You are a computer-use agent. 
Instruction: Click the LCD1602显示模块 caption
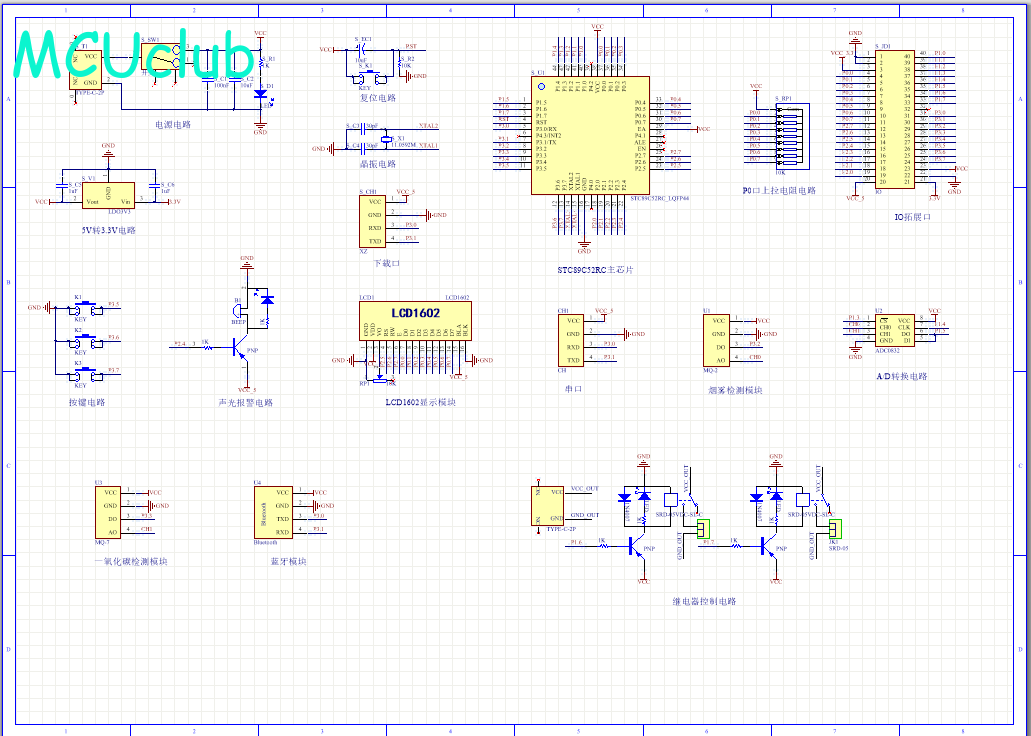(420, 403)
